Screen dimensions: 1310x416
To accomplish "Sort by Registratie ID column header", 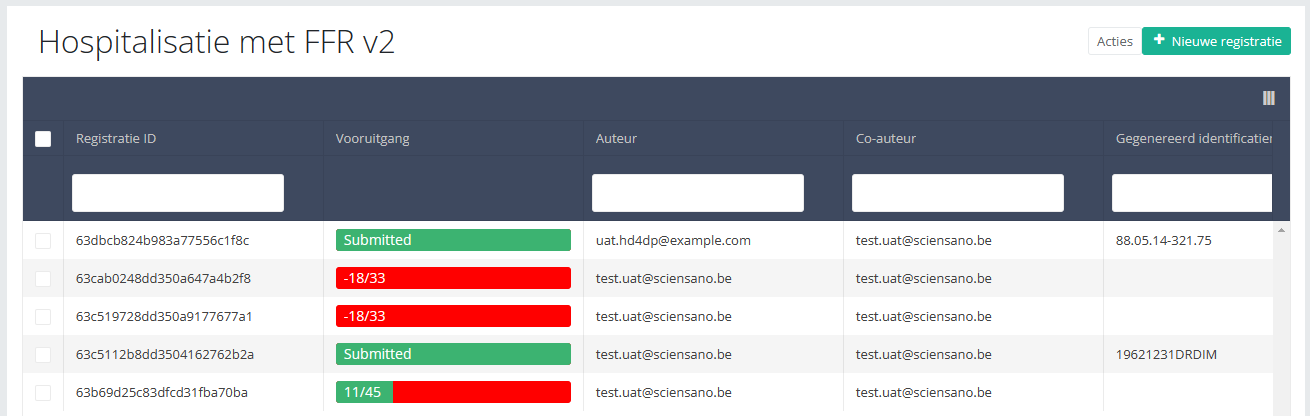I will point(116,139).
